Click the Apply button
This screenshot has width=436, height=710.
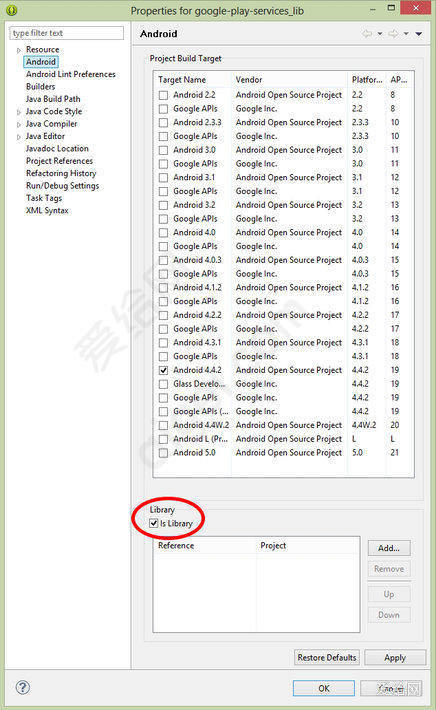click(x=395, y=657)
